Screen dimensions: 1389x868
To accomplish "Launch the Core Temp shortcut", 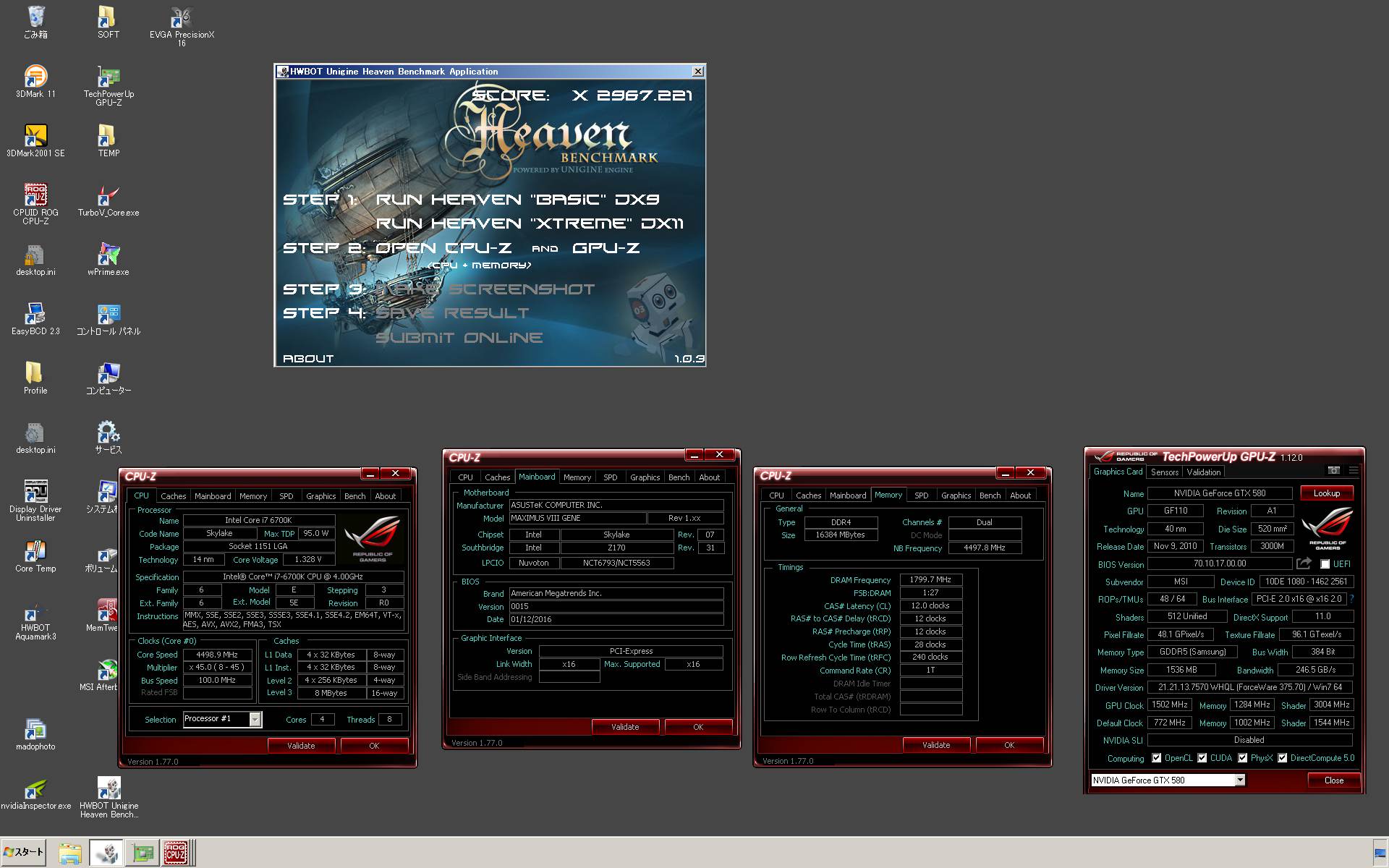I will click(x=35, y=556).
